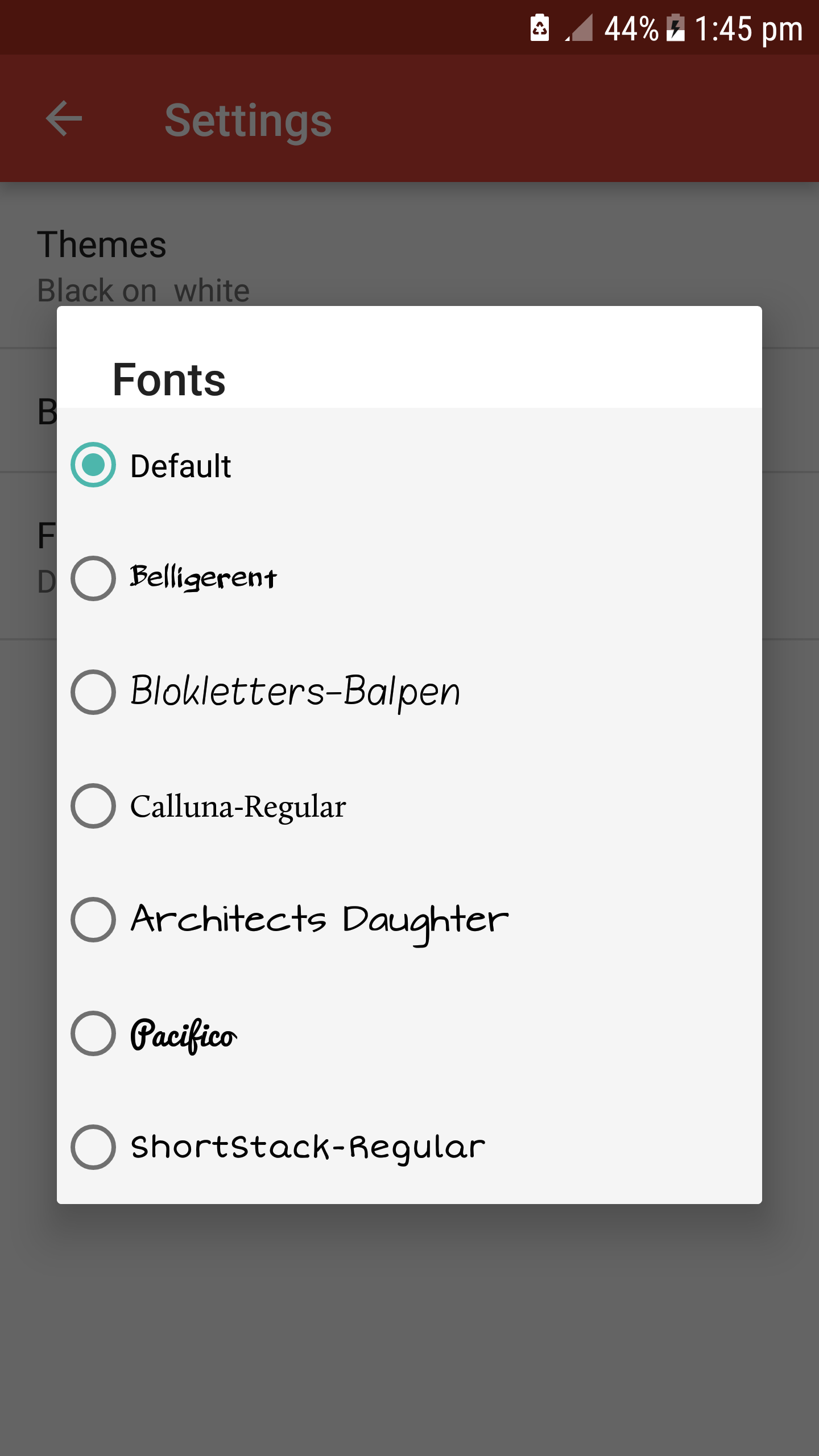Tap the Settings title text
819x1456 pixels.
[x=248, y=120]
